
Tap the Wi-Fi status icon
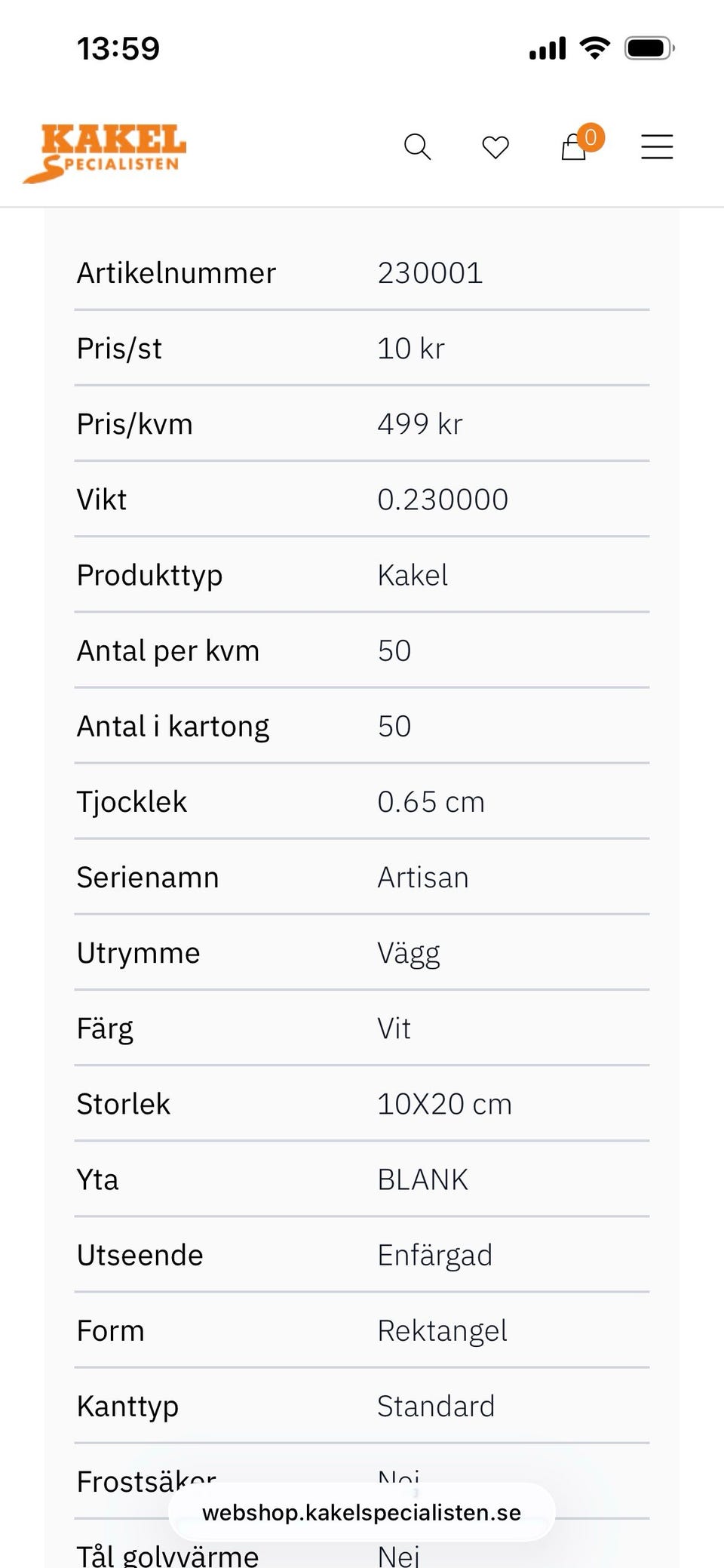[x=595, y=49]
